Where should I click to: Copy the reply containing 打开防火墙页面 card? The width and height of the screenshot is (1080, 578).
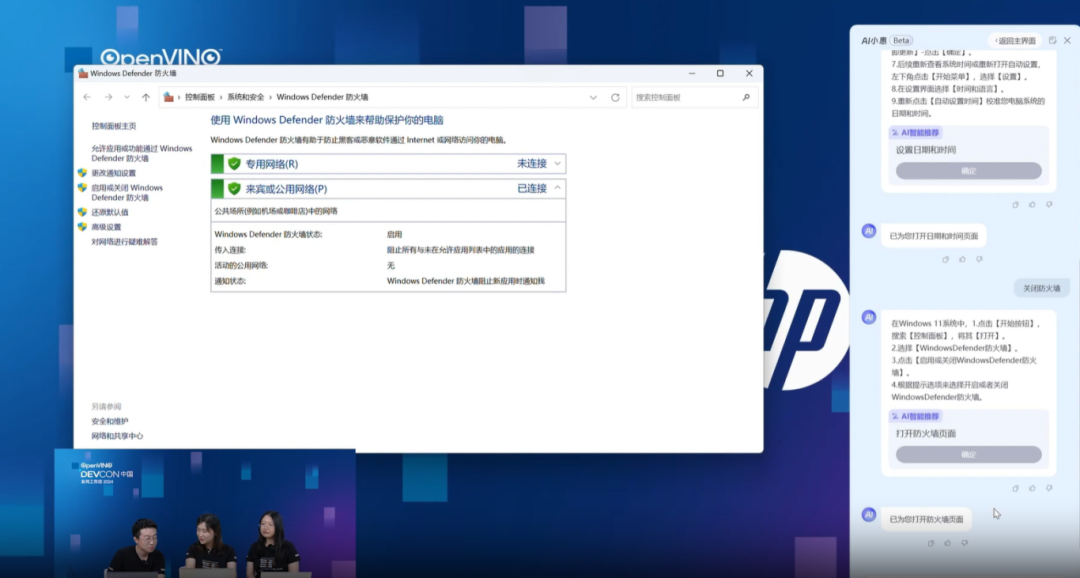coord(1015,488)
